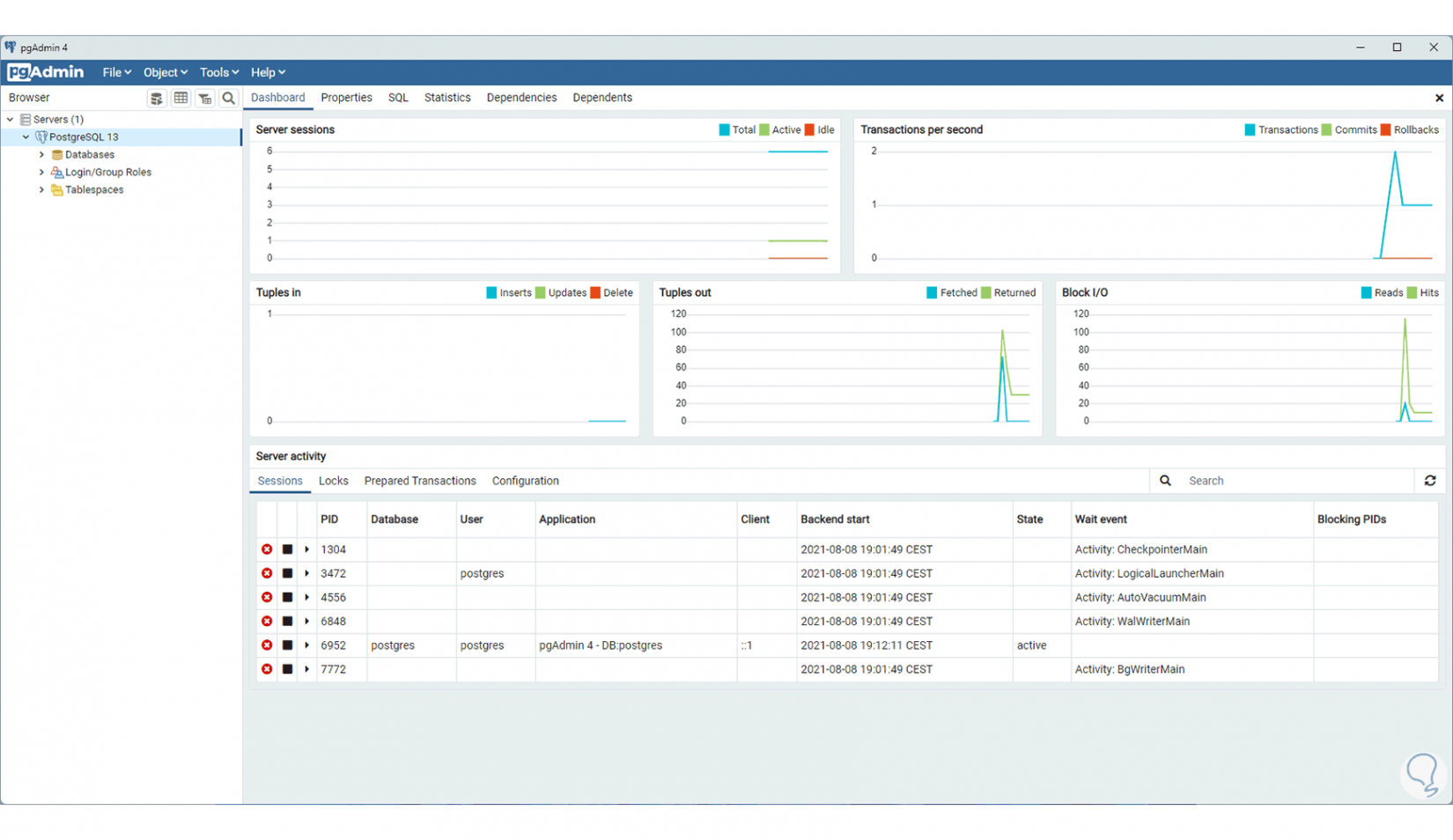Cancel active query for PID 4556
1453x840 pixels.
[287, 597]
